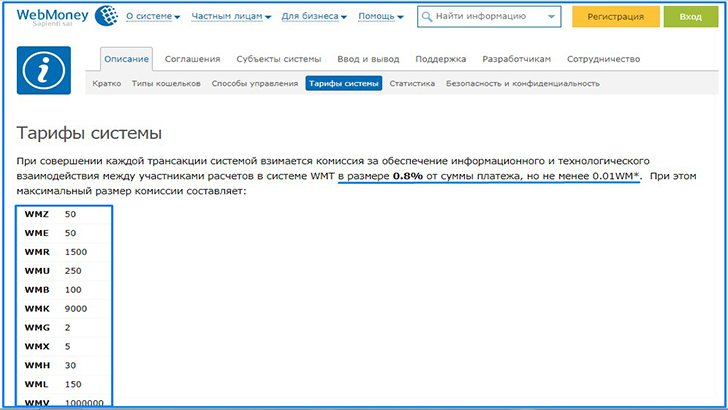Click the value 1500 in the WMR row
Screen dimensions: 728x410
tap(76, 252)
